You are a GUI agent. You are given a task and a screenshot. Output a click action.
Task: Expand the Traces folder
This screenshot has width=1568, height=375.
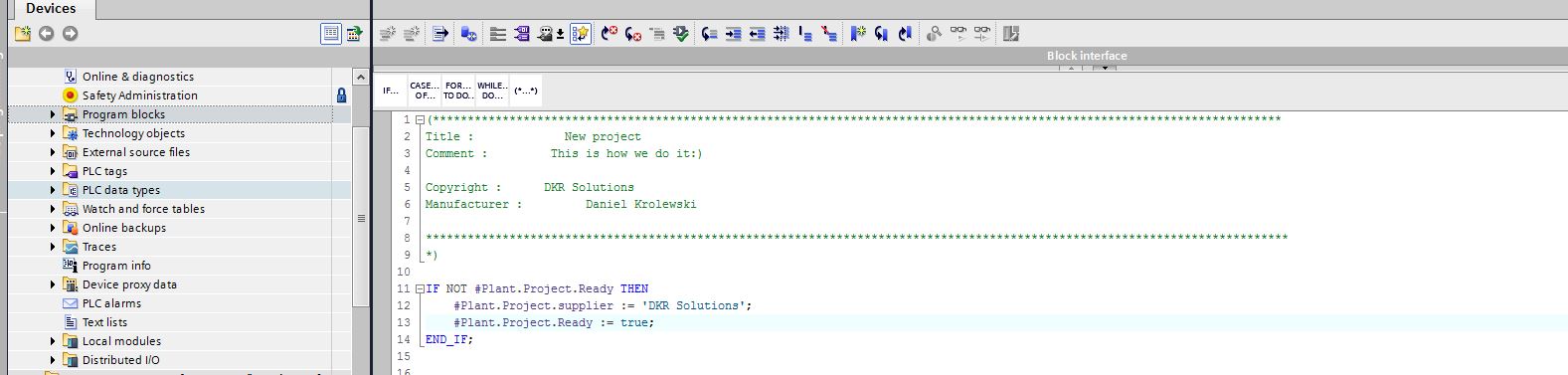tap(53, 247)
